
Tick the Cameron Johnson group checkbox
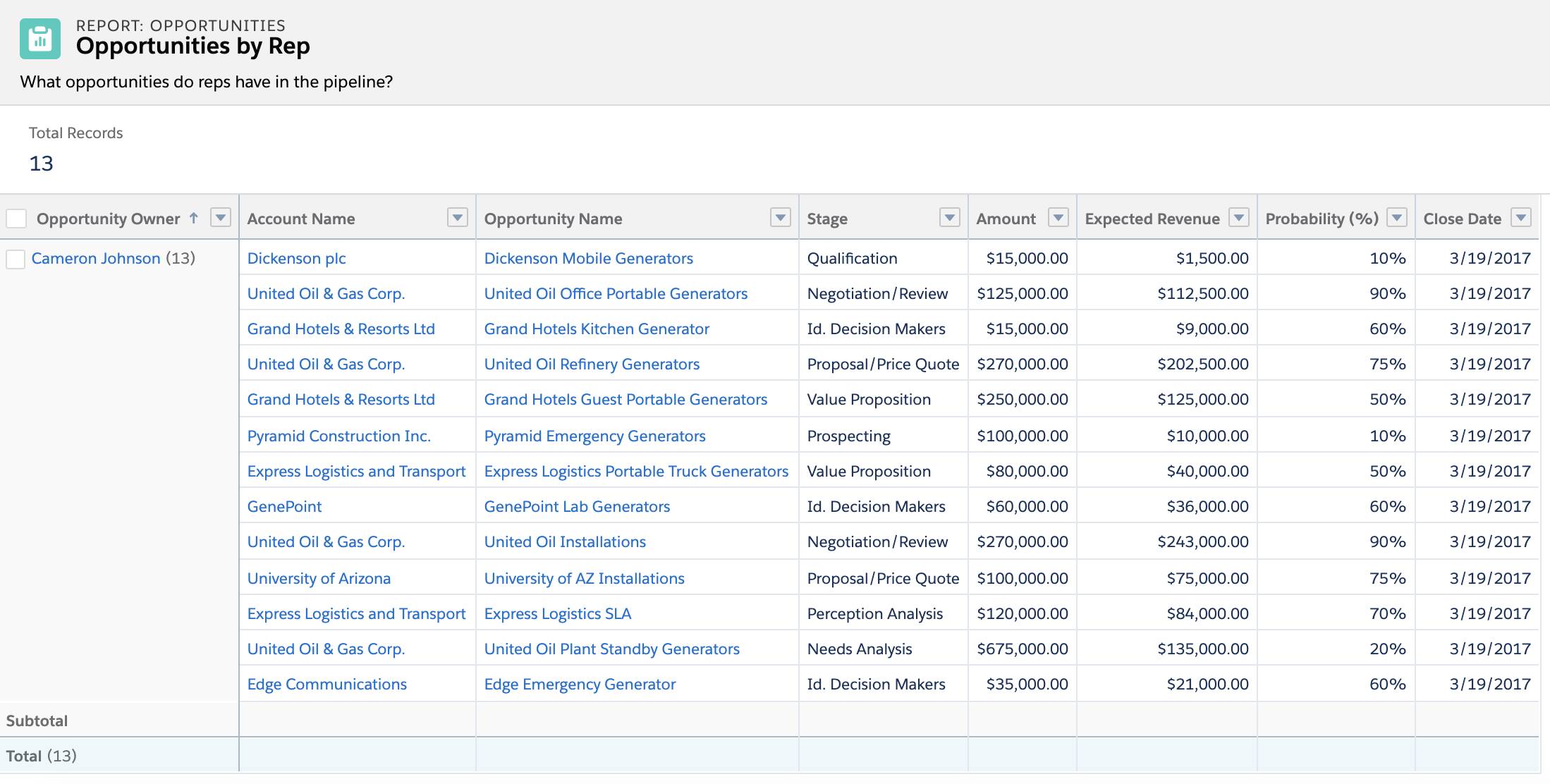point(16,259)
